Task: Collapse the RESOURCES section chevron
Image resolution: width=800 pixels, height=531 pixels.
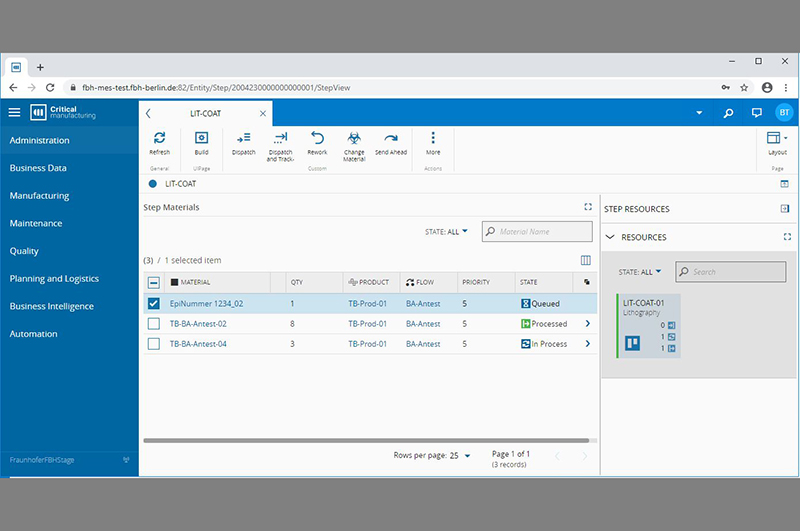Action: click(610, 237)
